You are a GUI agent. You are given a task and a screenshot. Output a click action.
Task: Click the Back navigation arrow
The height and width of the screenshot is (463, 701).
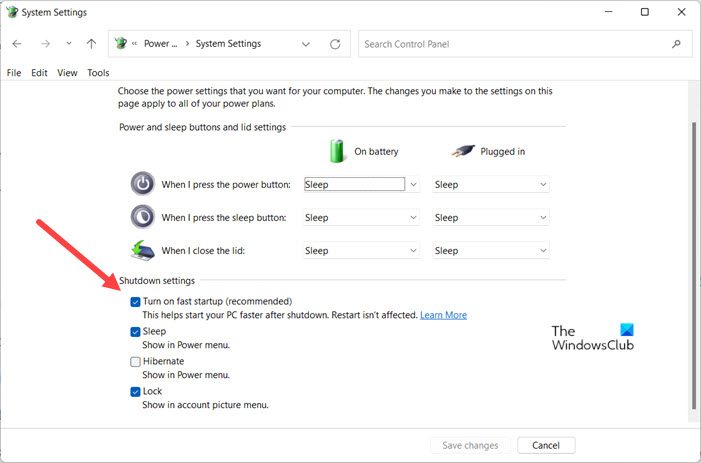tap(17, 44)
